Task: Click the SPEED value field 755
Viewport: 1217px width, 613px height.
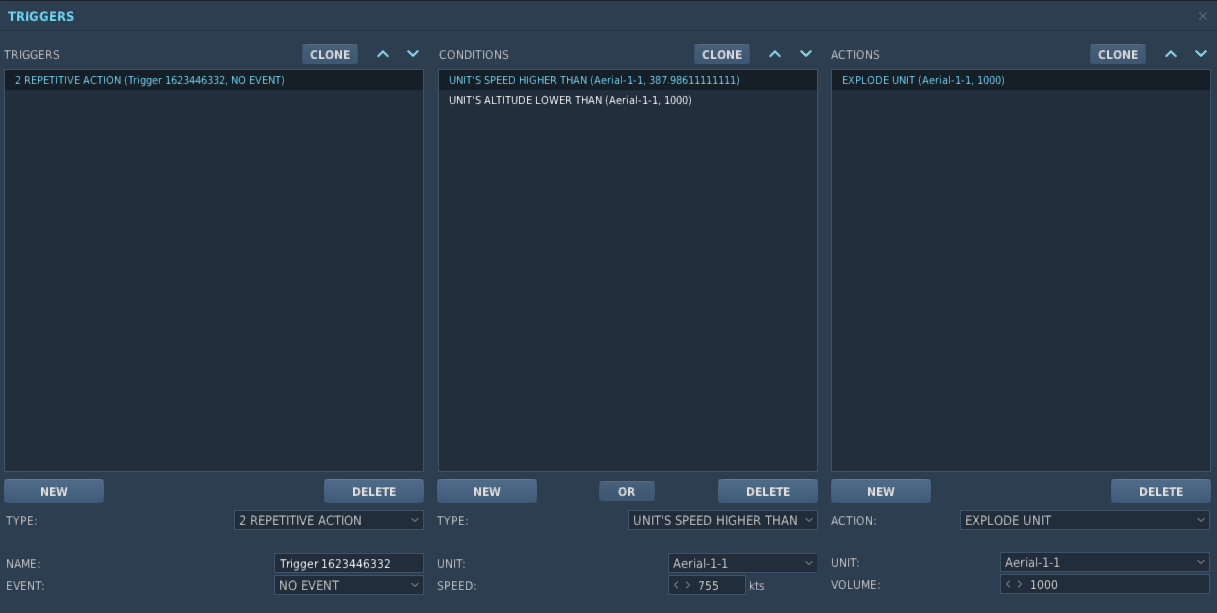Action: [719, 585]
